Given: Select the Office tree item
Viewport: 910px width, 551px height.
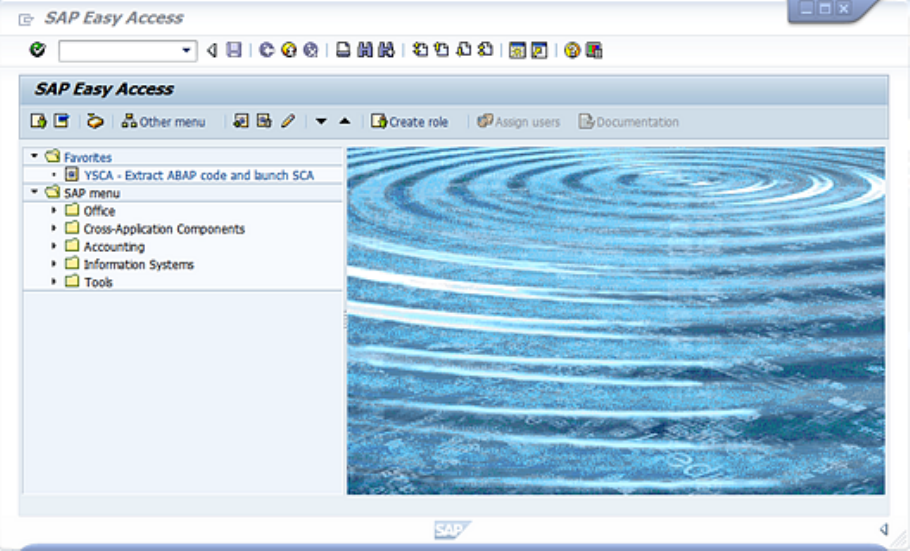Looking at the screenshot, I should tap(99, 211).
